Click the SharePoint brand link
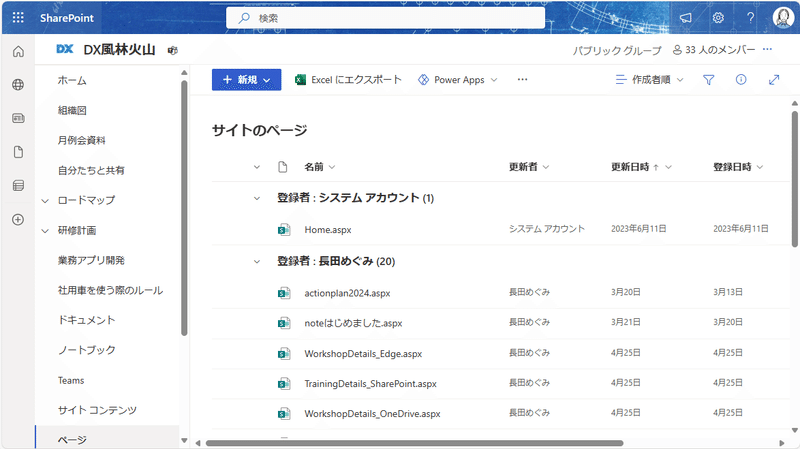Viewport: 800px width, 449px height. click(67, 18)
